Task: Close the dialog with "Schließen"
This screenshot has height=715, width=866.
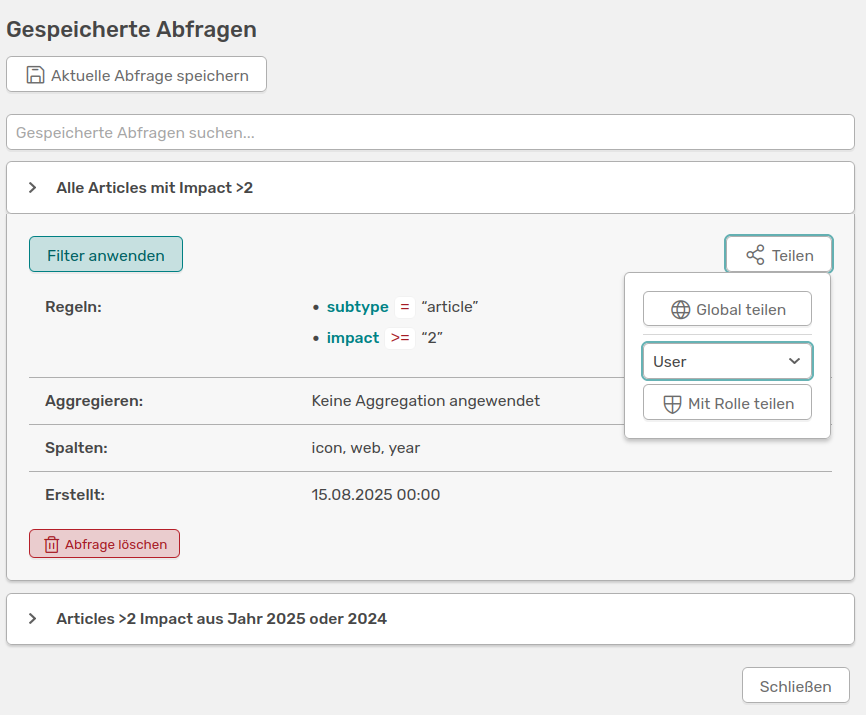Action: pyautogui.click(x=795, y=685)
